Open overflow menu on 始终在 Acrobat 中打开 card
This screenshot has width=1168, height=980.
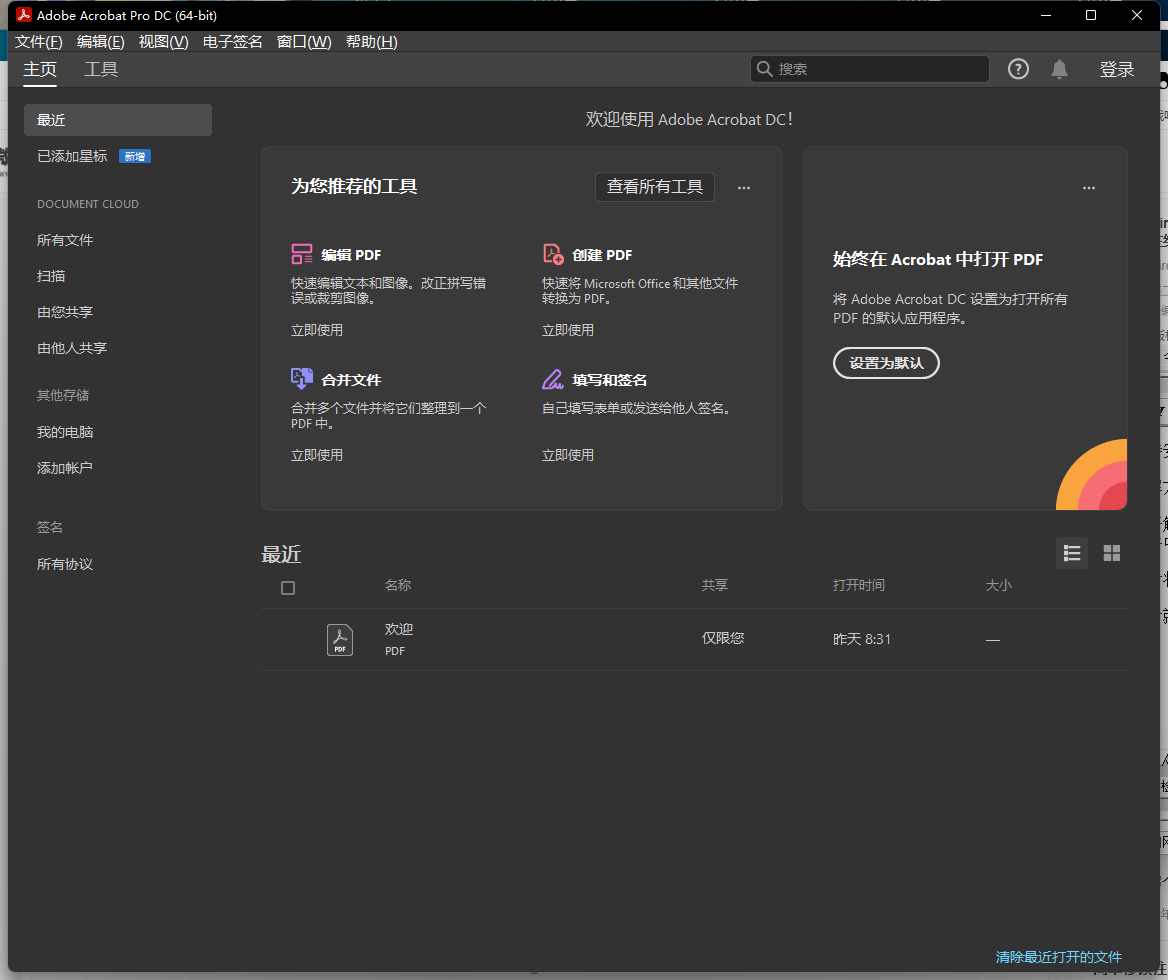click(1089, 187)
